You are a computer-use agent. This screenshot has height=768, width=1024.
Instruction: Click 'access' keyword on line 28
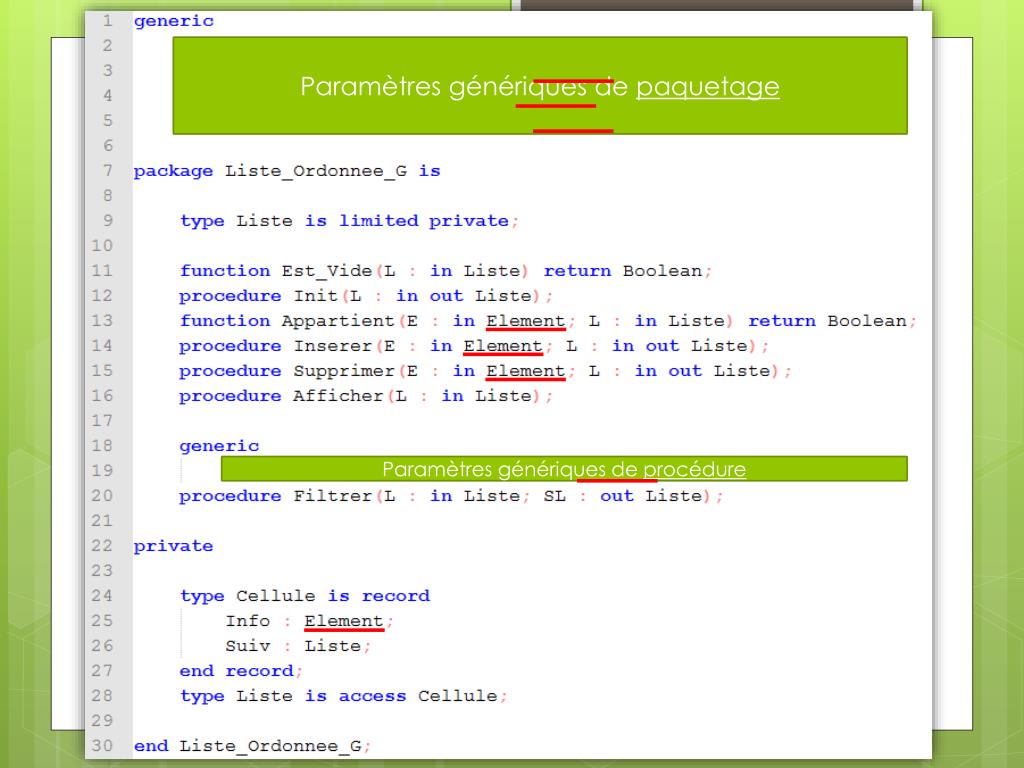pos(372,696)
